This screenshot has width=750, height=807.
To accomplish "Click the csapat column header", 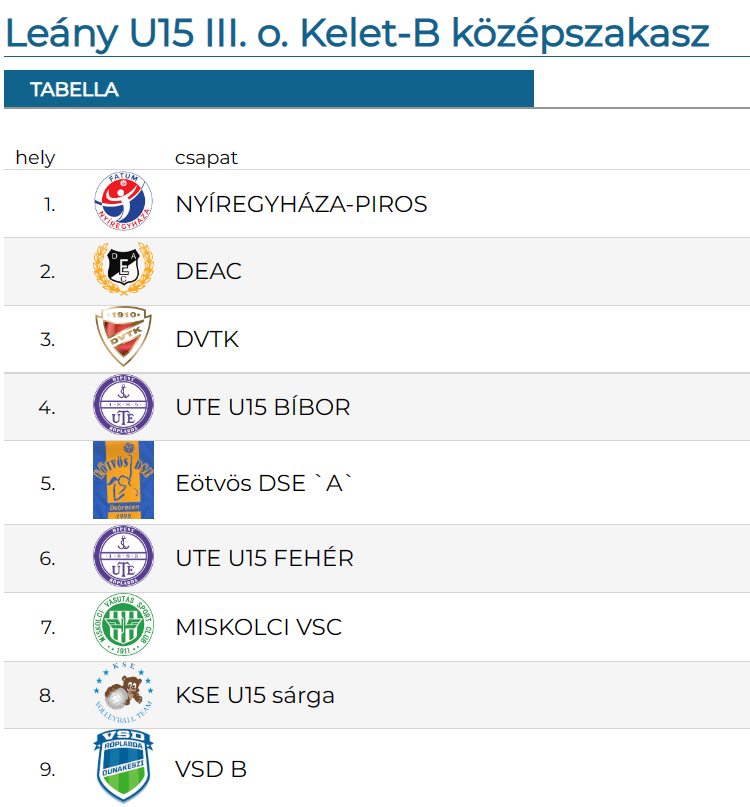I will coord(206,157).
